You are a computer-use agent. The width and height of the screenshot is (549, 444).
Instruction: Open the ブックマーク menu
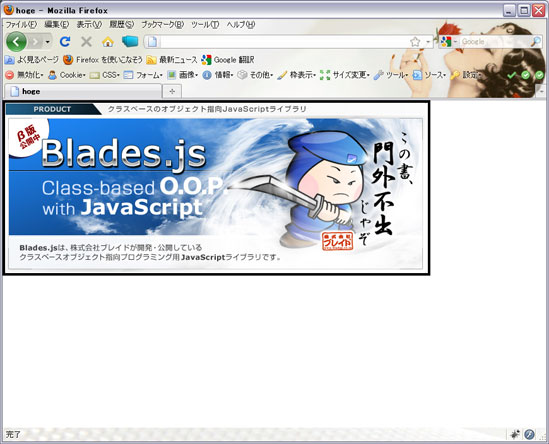[162, 25]
